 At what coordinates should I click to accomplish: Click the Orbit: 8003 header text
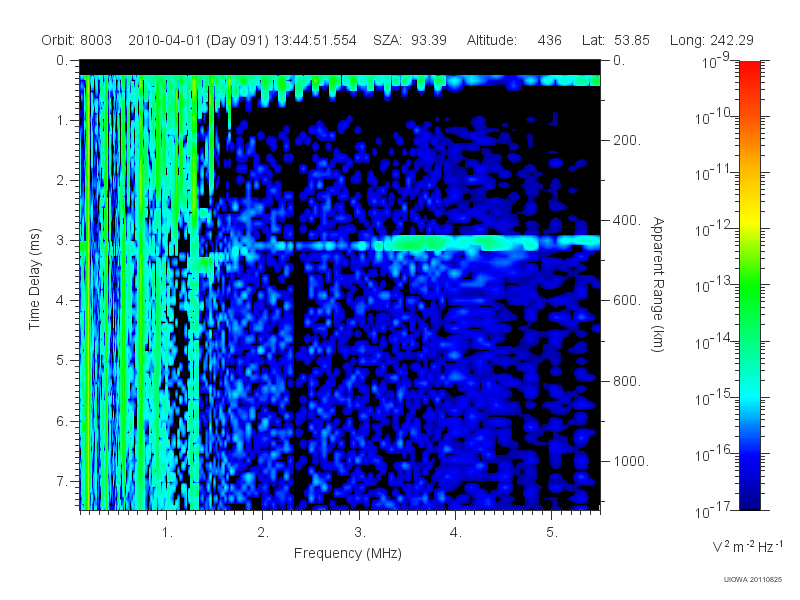(77, 40)
